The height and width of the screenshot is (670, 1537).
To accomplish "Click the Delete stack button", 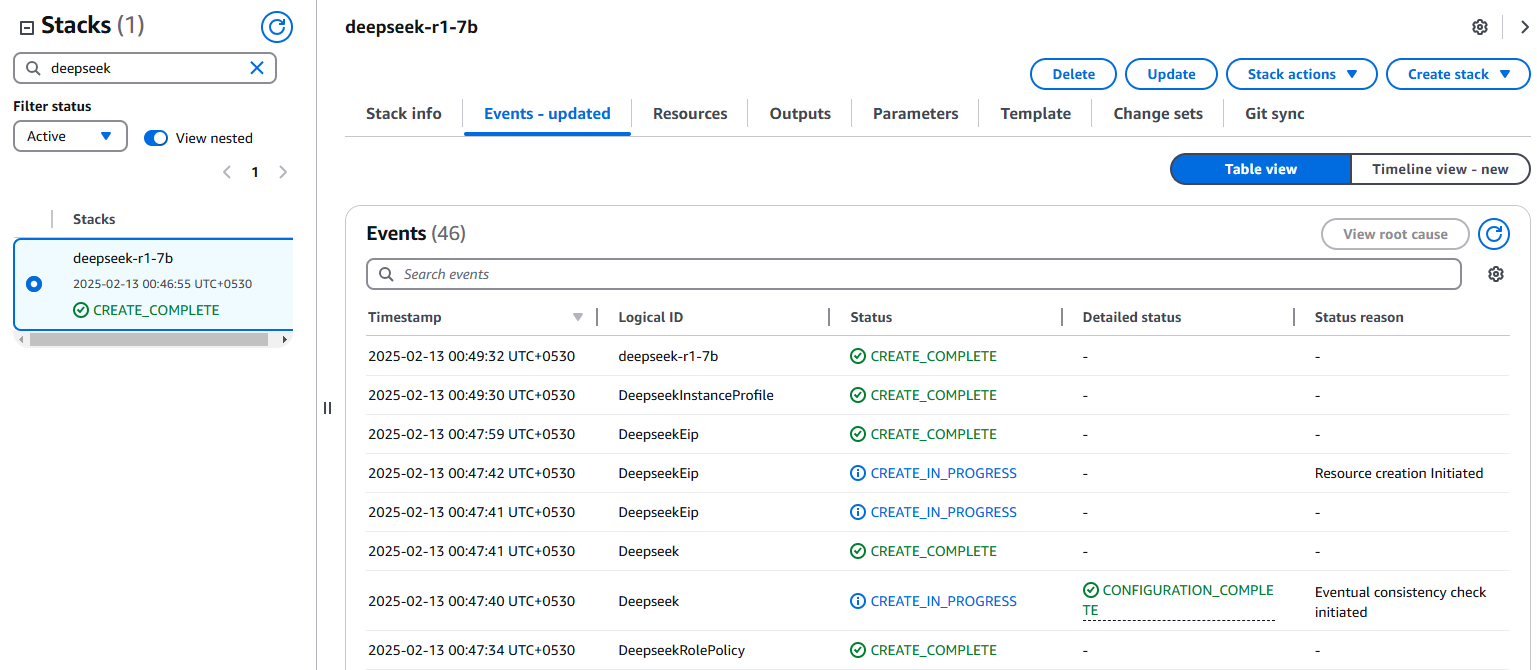I will click(x=1074, y=74).
